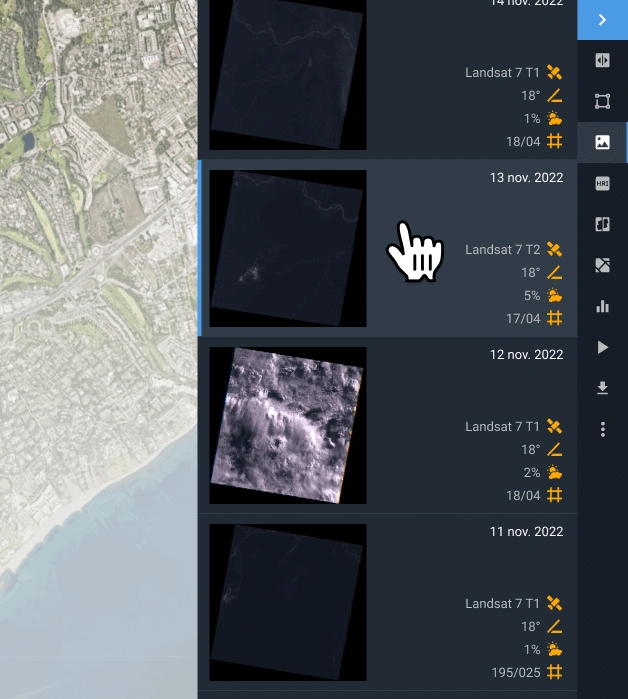Click the download icon in sidebar
628x699 pixels.
pyautogui.click(x=602, y=388)
